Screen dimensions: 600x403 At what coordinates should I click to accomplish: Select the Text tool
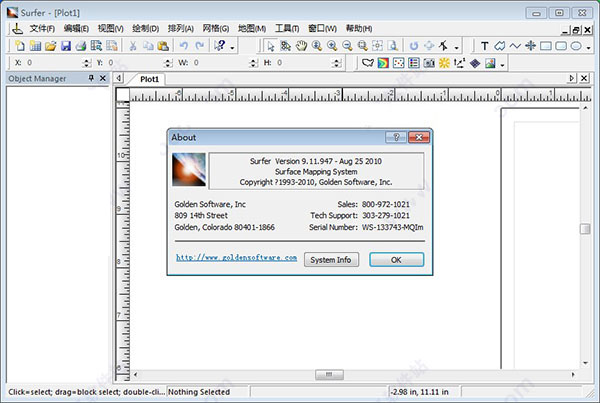pos(484,46)
